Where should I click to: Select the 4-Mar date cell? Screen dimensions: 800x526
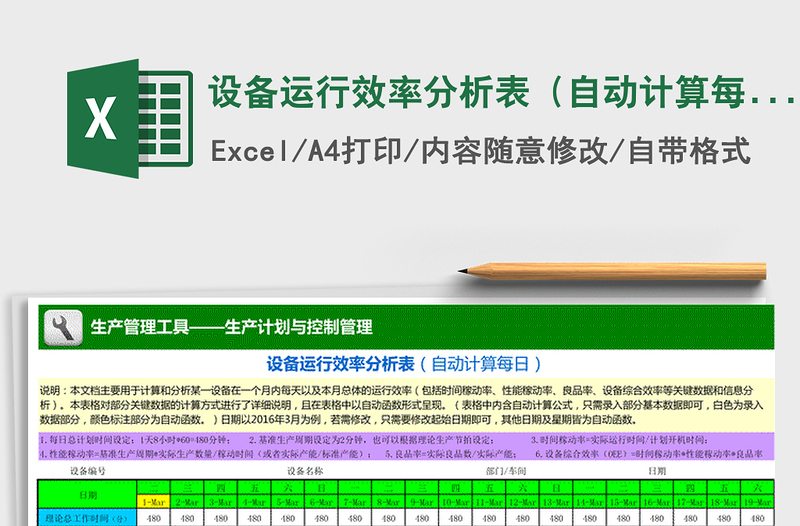click(254, 503)
